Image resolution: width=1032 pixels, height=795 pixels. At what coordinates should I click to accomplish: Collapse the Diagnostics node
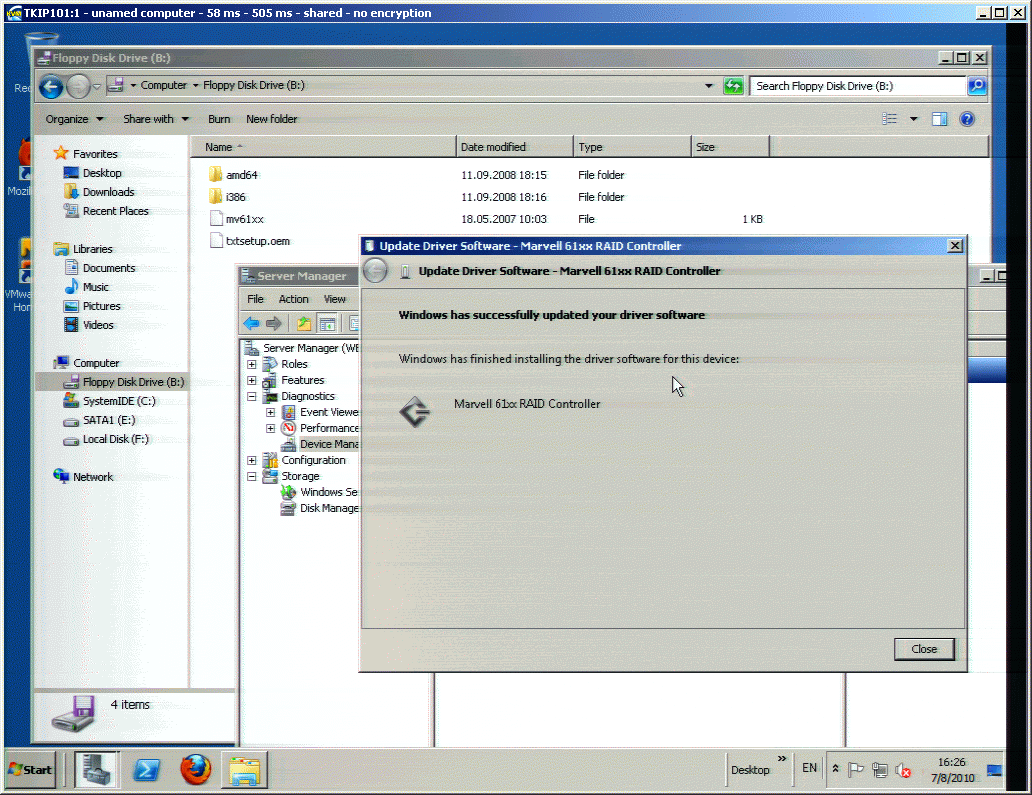pyautogui.click(x=251, y=396)
